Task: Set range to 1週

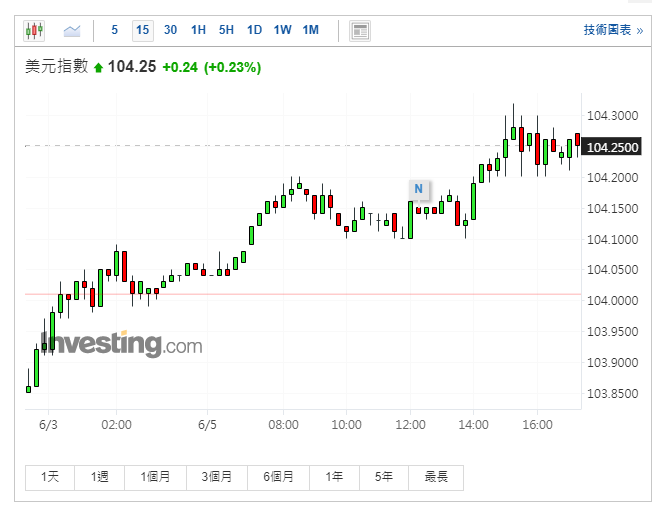Action: click(99, 477)
